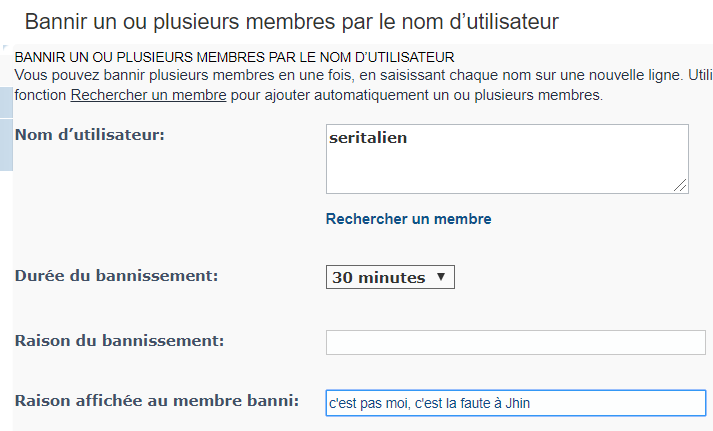The image size is (713, 431).
Task: Click the resize grip of the username textarea
Action: click(x=680, y=185)
